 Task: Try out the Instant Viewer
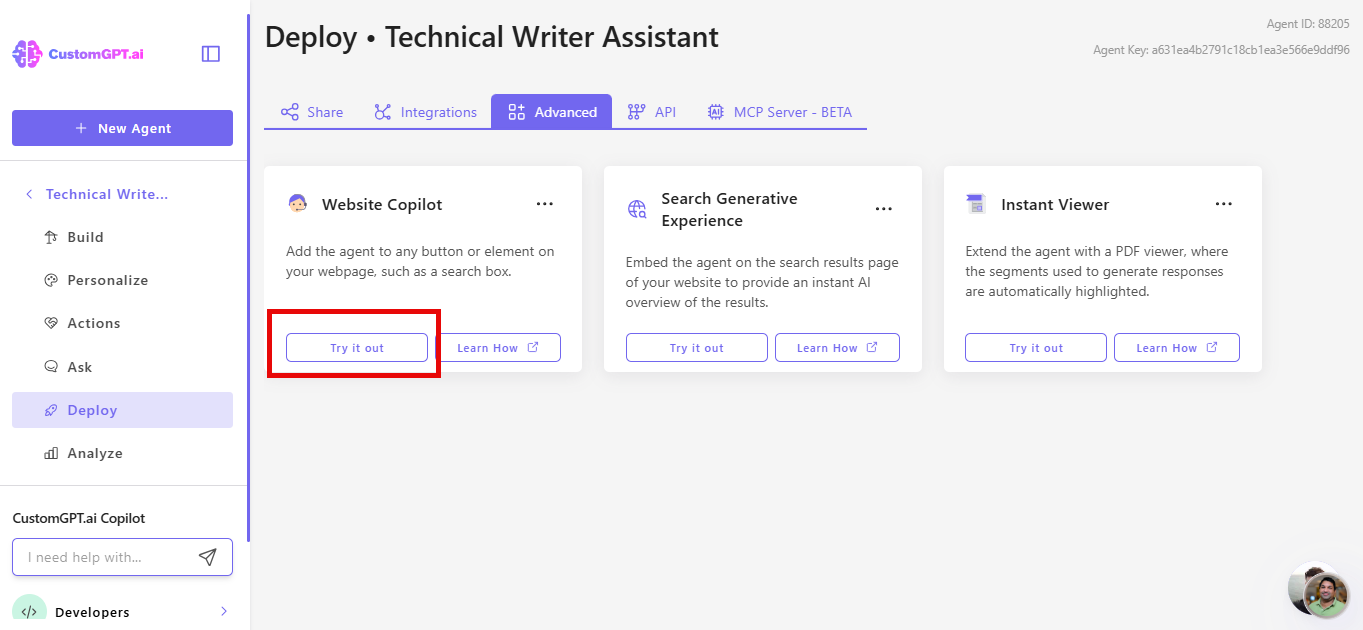click(x=1036, y=348)
